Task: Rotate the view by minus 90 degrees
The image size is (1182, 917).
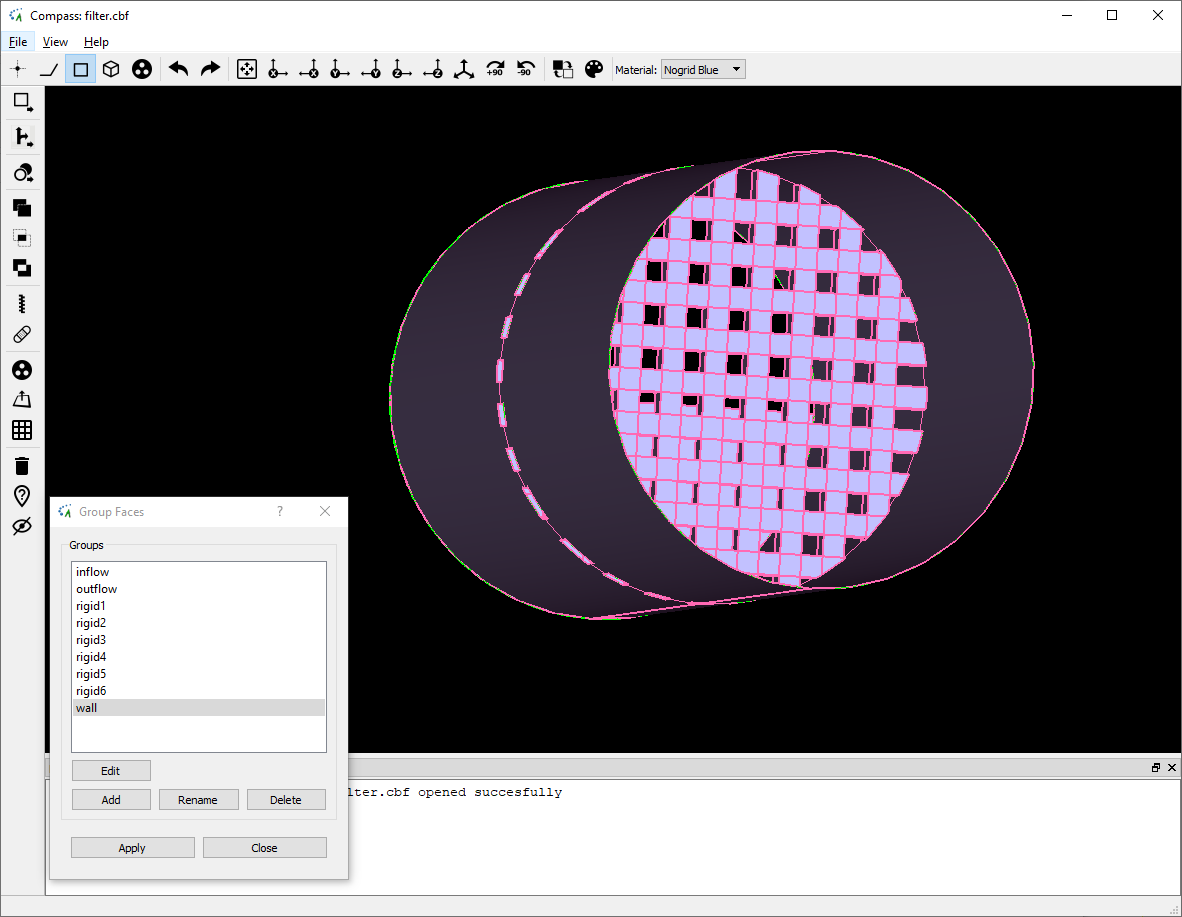Action: (525, 69)
